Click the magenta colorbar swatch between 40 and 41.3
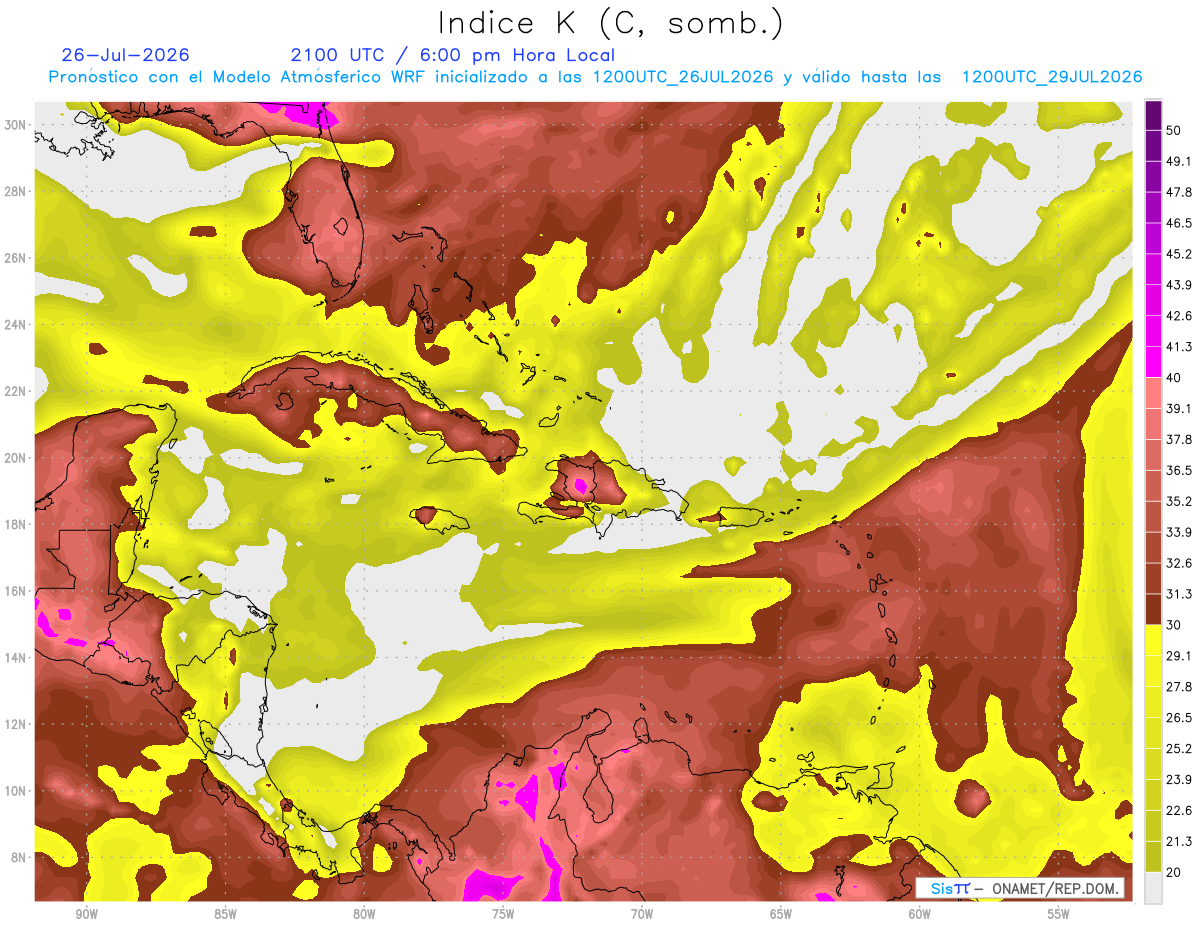Screen dimensions: 1200x927 point(1153,363)
